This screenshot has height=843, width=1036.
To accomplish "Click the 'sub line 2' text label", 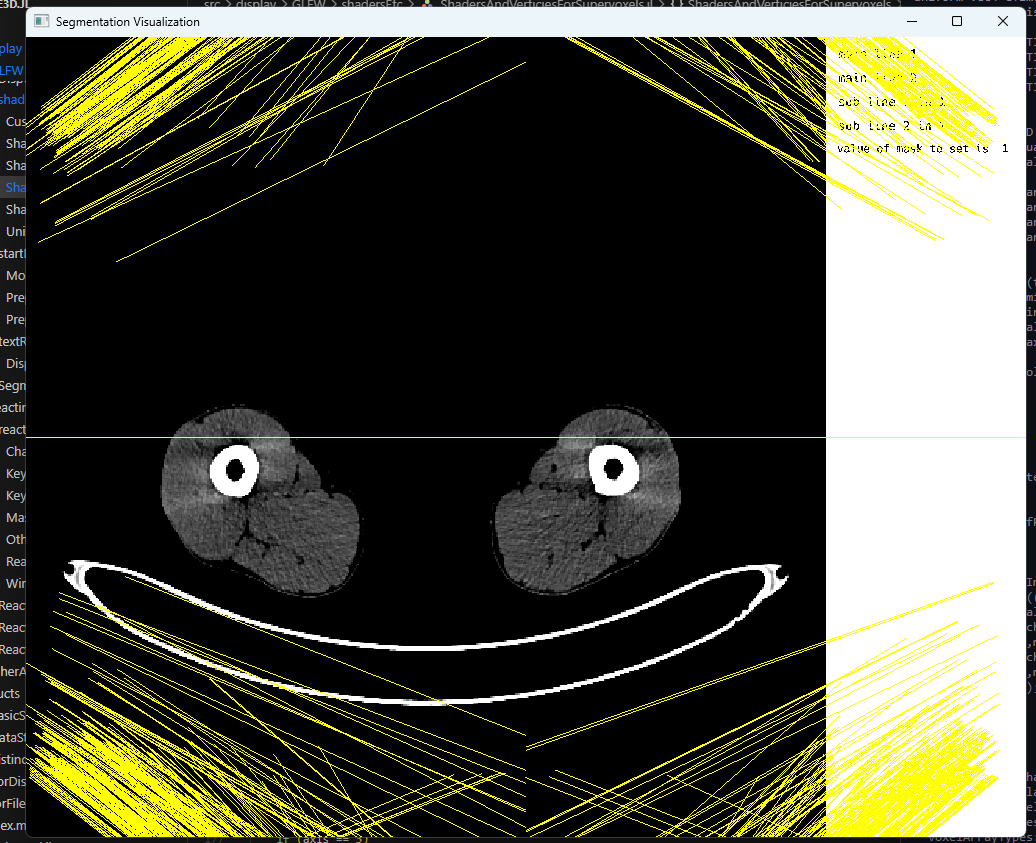I will coord(890,125).
